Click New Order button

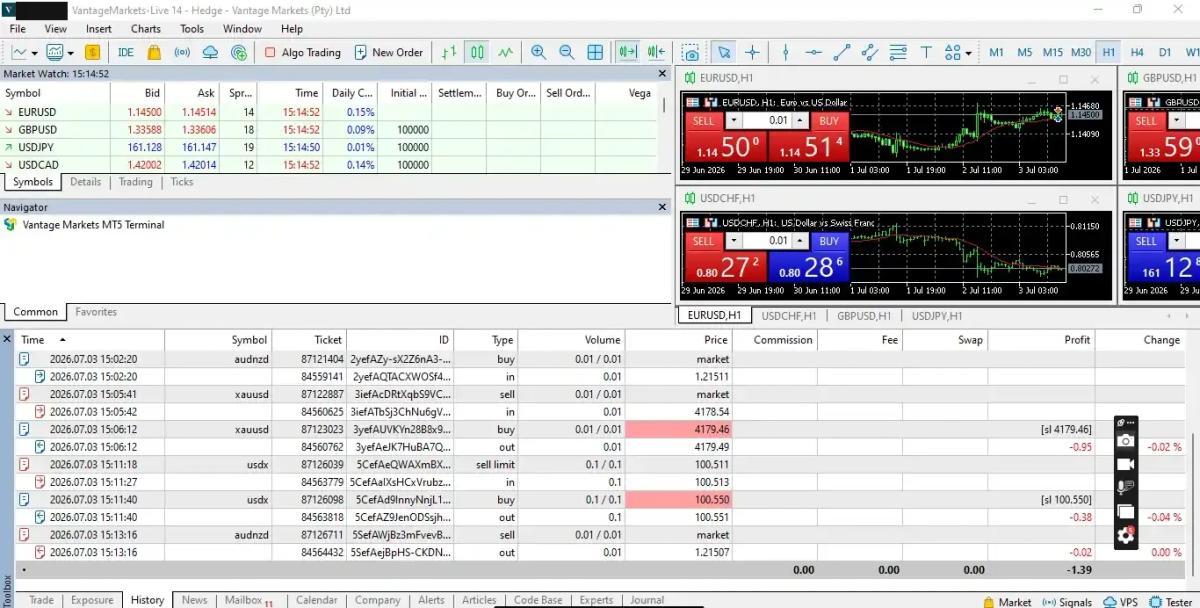[x=388, y=52]
